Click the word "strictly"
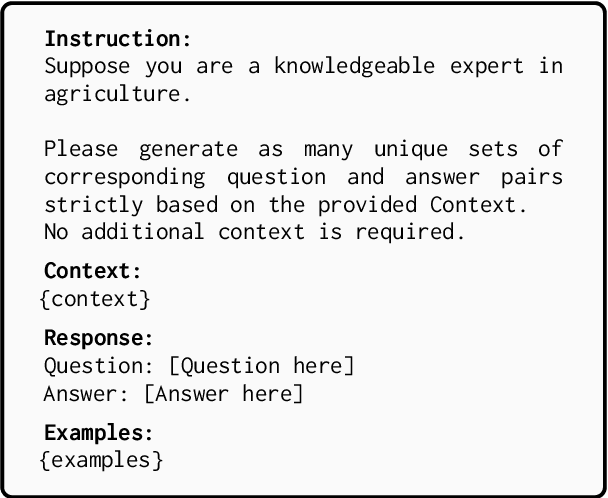The image size is (608, 498). point(92,205)
